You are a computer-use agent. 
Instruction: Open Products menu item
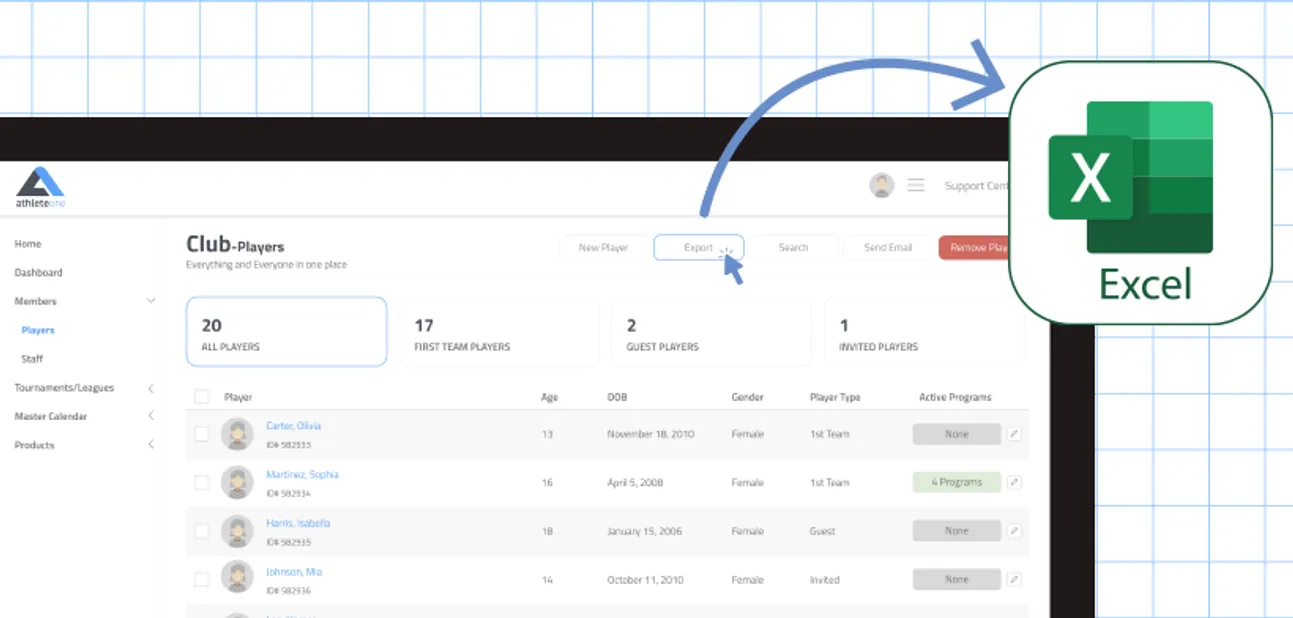click(x=34, y=445)
